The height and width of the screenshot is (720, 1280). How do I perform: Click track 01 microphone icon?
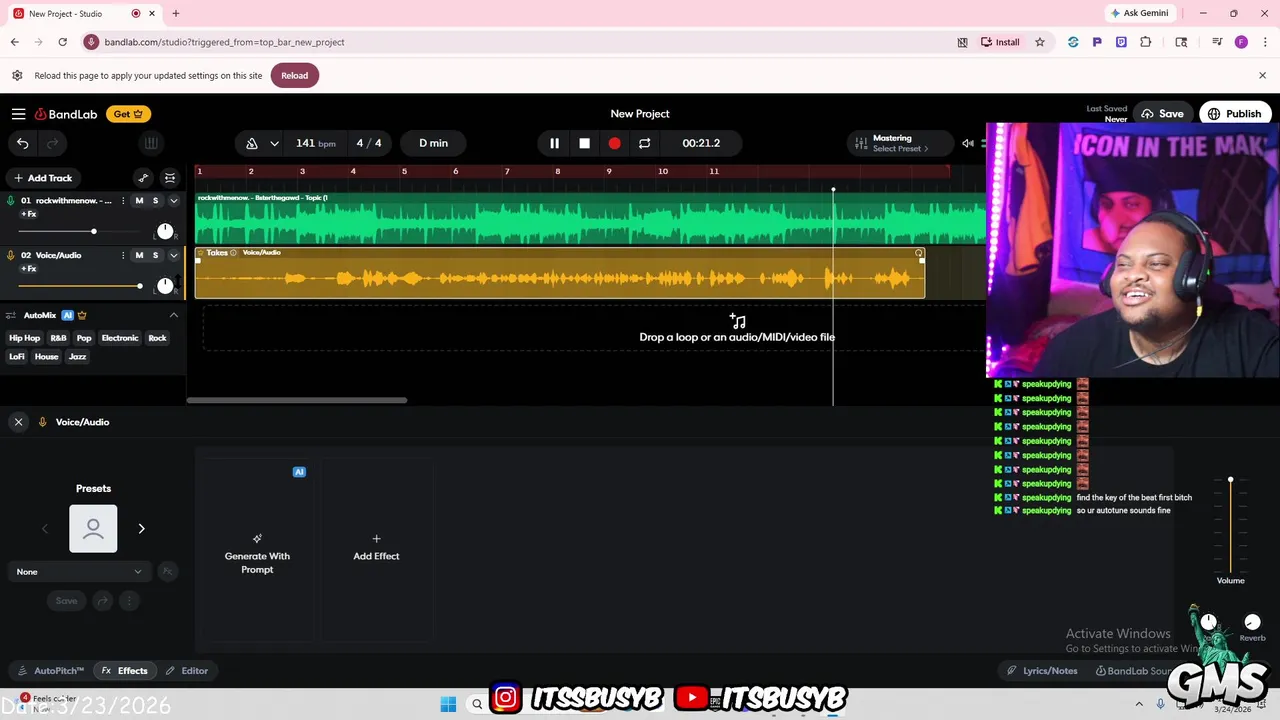11,201
